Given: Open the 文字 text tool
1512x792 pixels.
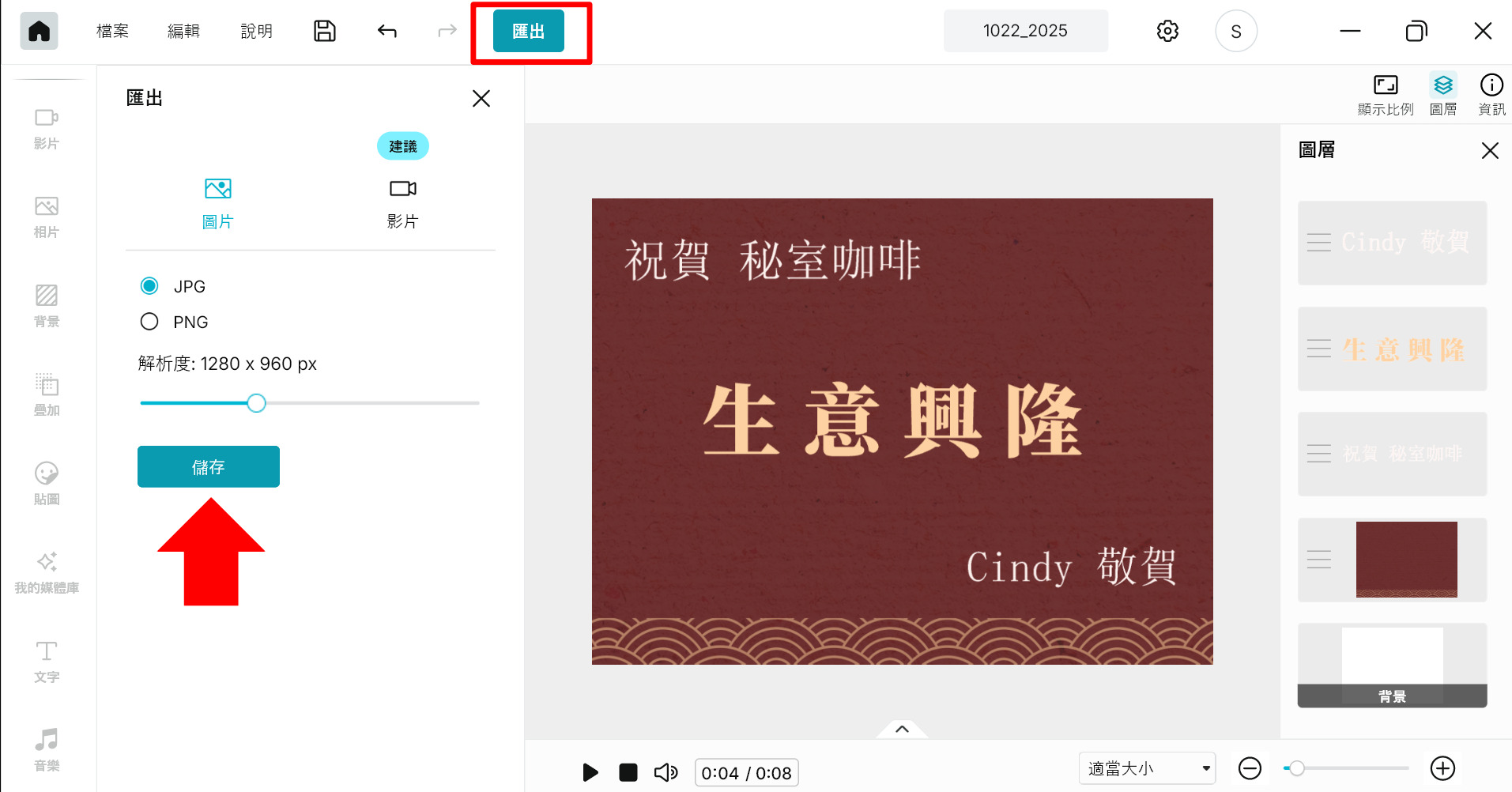Looking at the screenshot, I should point(47,661).
